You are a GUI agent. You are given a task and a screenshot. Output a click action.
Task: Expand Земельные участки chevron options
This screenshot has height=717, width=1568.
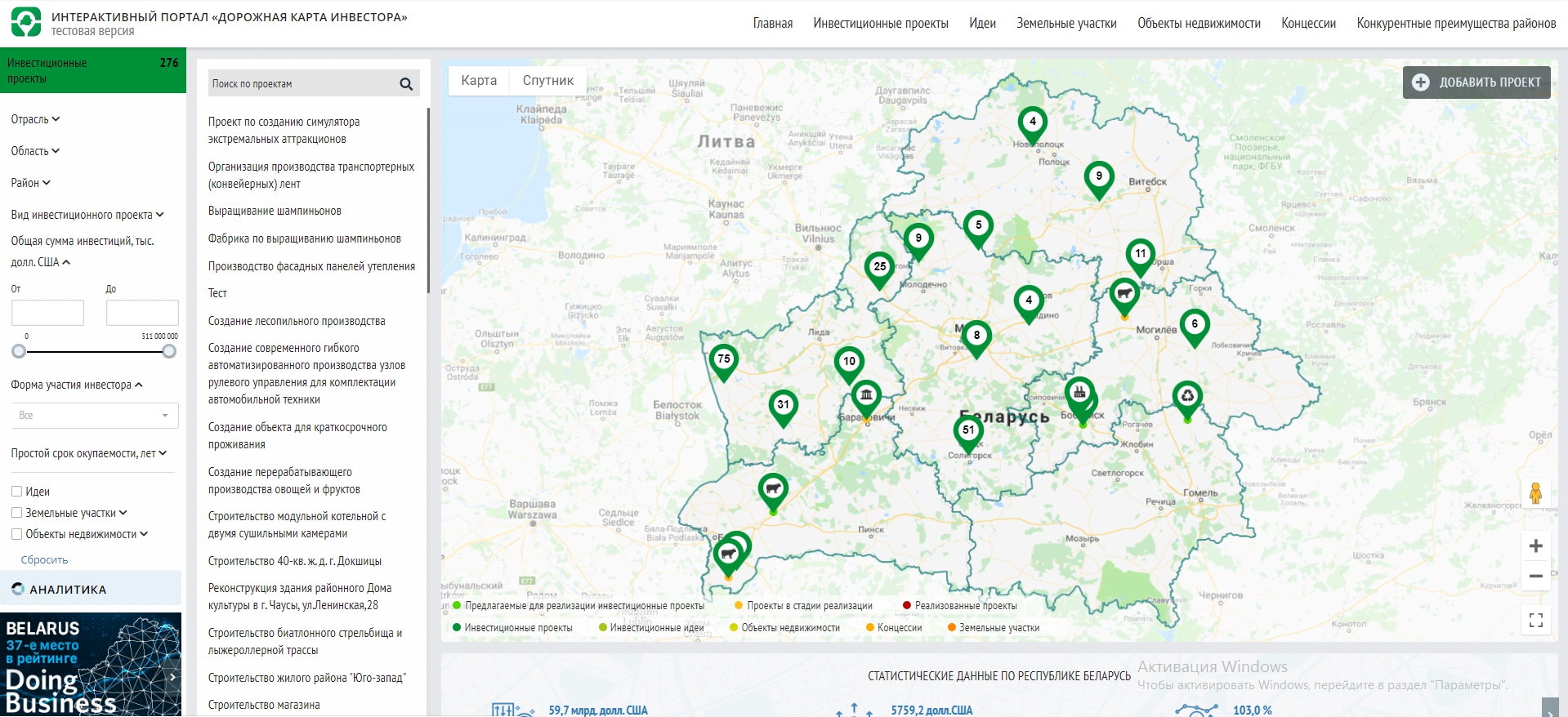[123, 513]
